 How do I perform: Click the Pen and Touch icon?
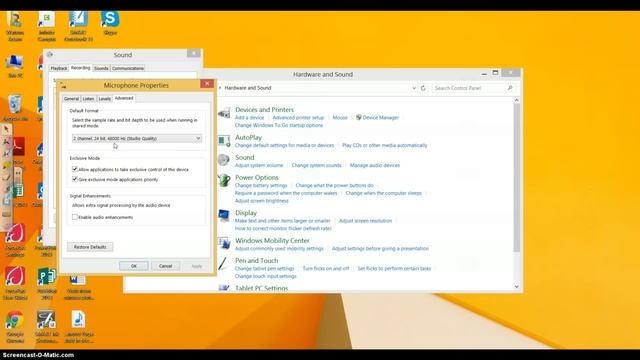[x=223, y=263]
